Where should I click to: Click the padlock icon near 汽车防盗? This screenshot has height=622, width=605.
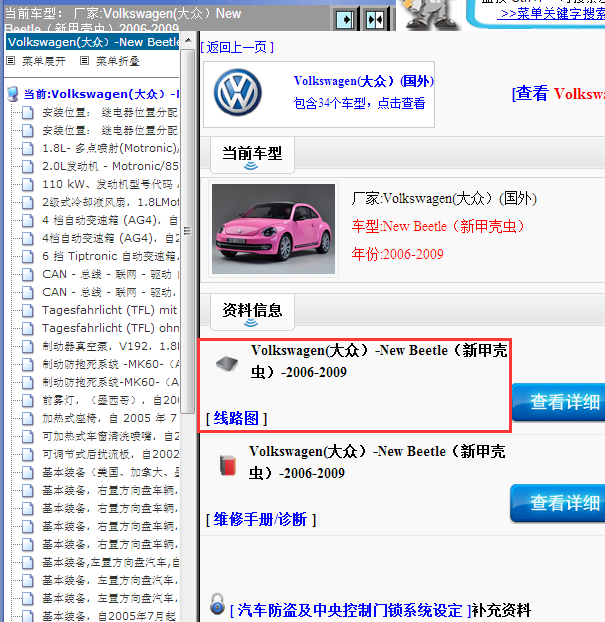point(217,604)
